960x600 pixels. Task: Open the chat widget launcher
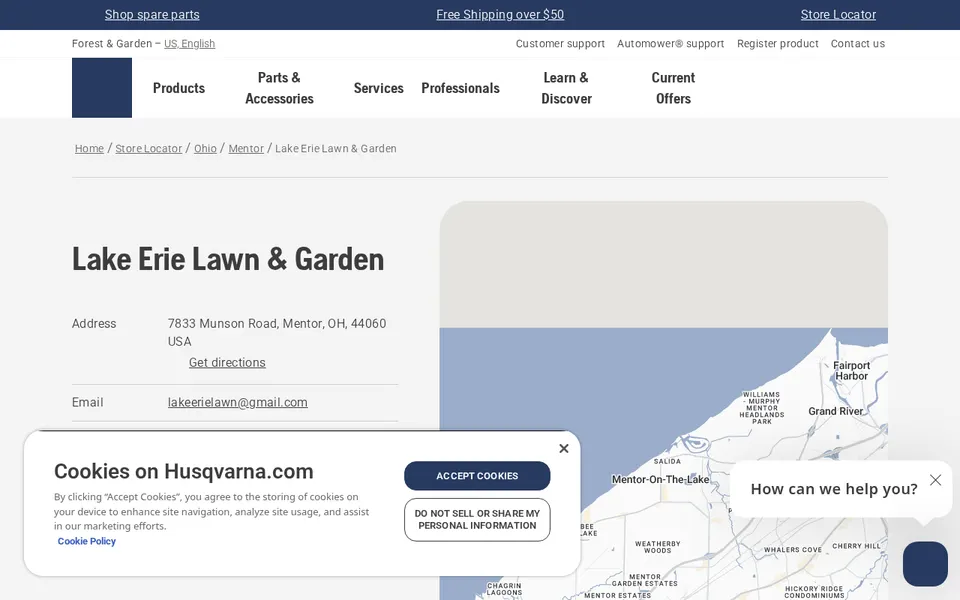click(925, 564)
